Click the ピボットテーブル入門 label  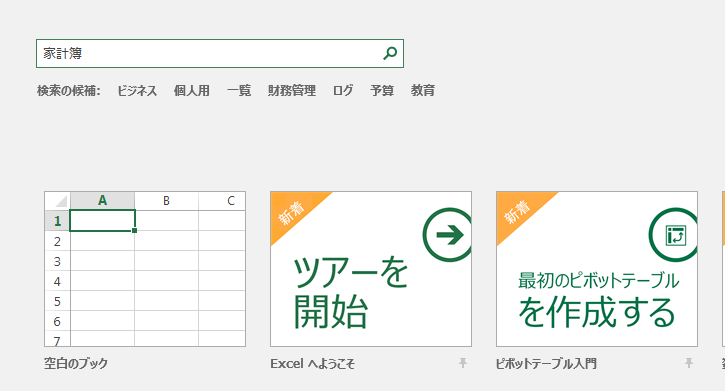pos(546,364)
